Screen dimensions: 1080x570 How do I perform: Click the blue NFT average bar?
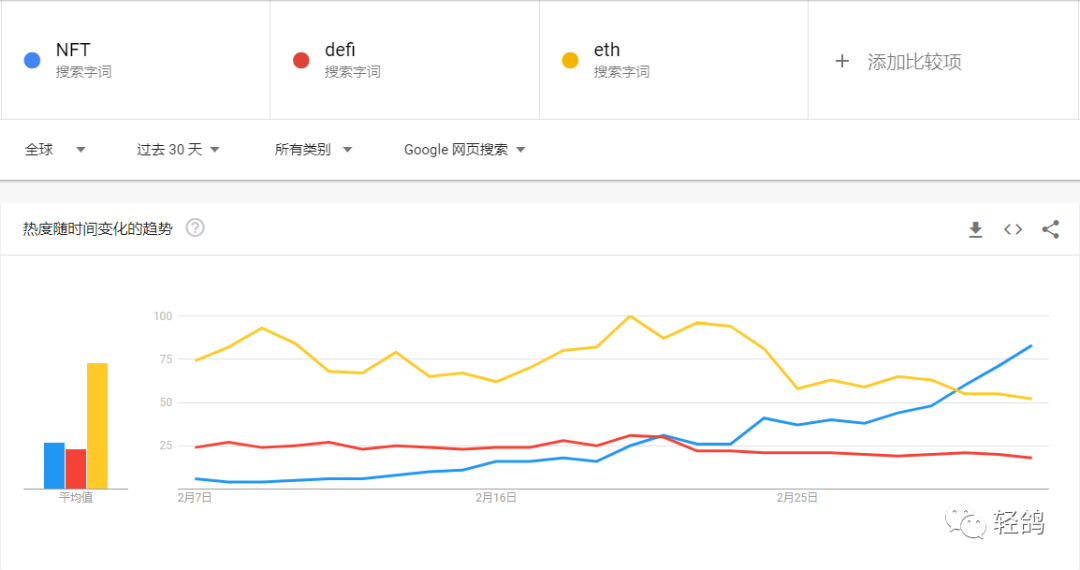pyautogui.click(x=54, y=465)
